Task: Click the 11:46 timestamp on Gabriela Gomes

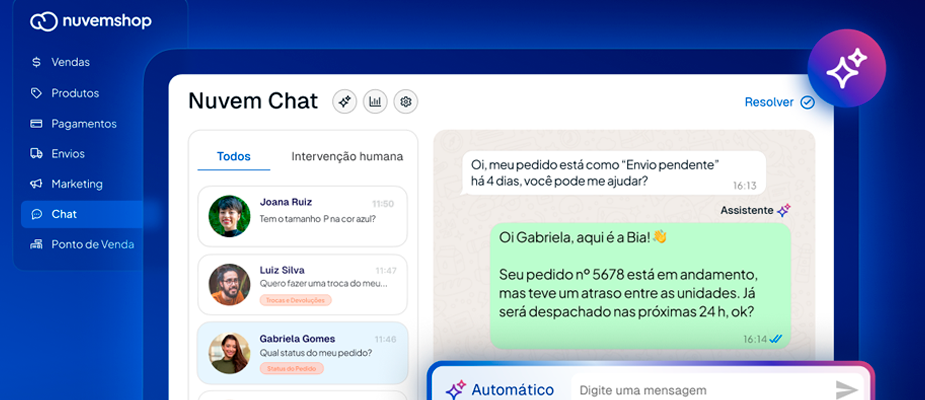Action: click(386, 339)
